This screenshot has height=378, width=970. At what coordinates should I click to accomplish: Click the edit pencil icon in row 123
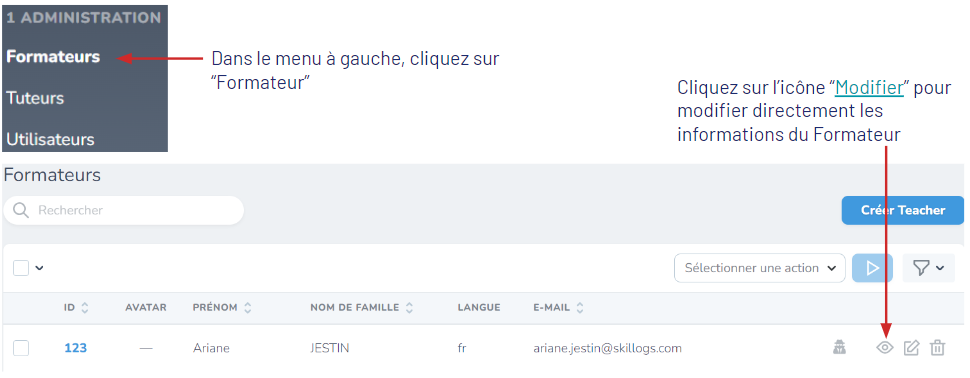click(911, 348)
